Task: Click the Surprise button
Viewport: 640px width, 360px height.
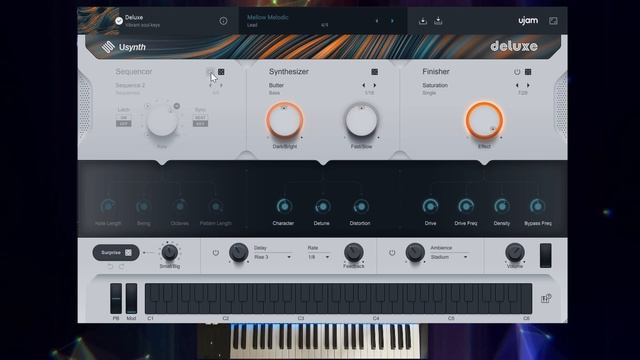Action: click(x=116, y=253)
